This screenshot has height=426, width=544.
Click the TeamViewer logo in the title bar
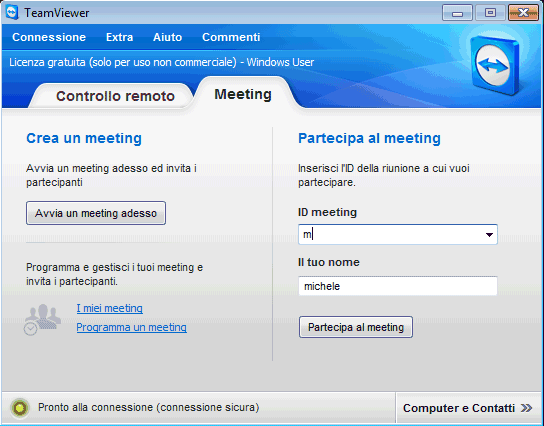[12, 13]
